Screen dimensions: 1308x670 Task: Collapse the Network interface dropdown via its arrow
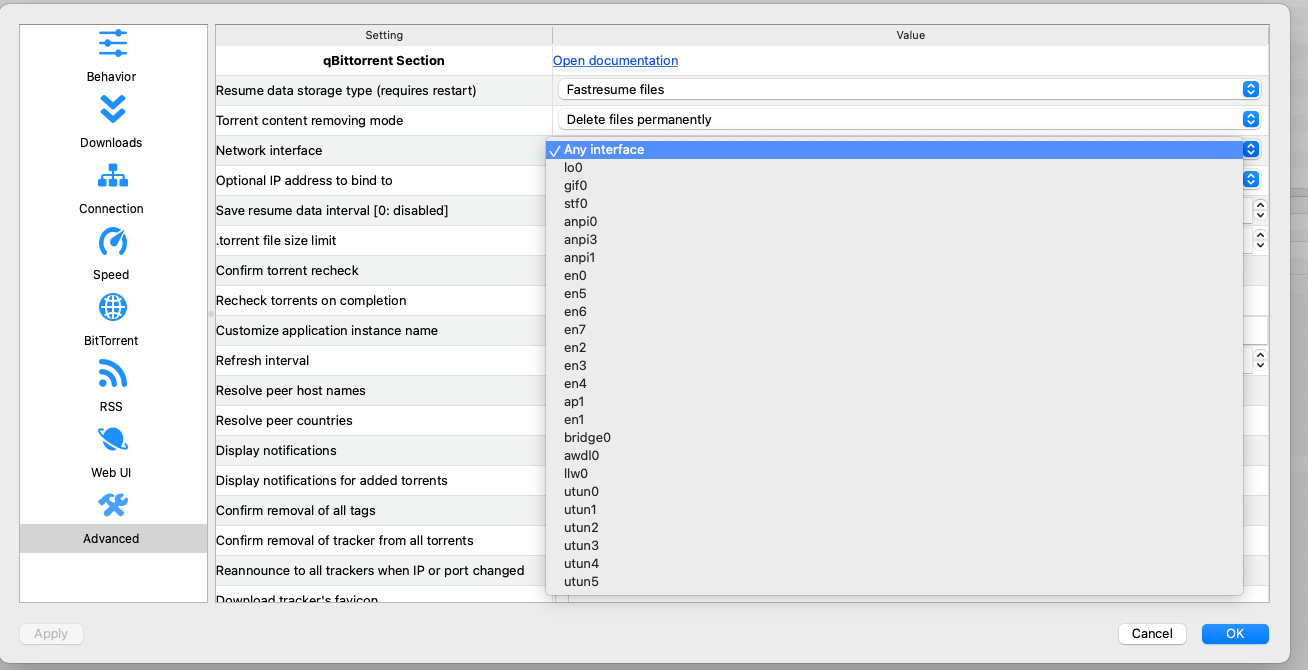[x=1250, y=149]
